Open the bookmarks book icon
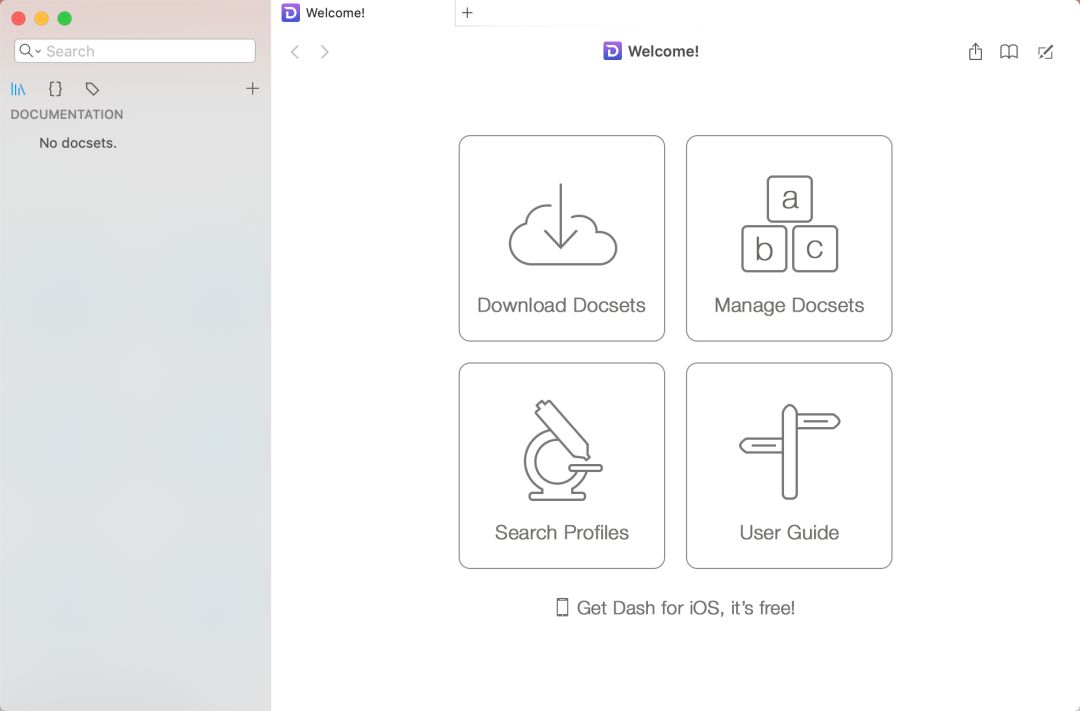Viewport: 1080px width, 711px height. coord(1009,52)
